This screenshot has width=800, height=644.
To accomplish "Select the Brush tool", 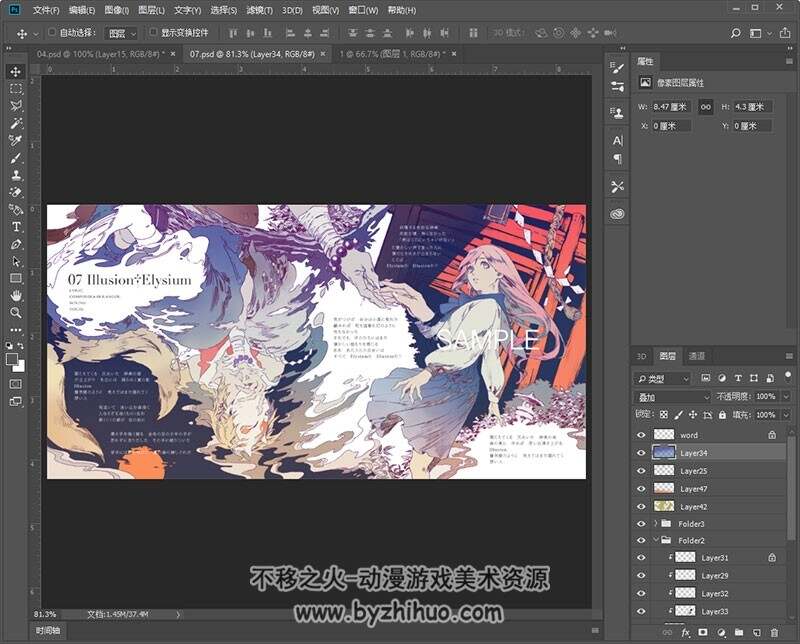I will point(16,158).
